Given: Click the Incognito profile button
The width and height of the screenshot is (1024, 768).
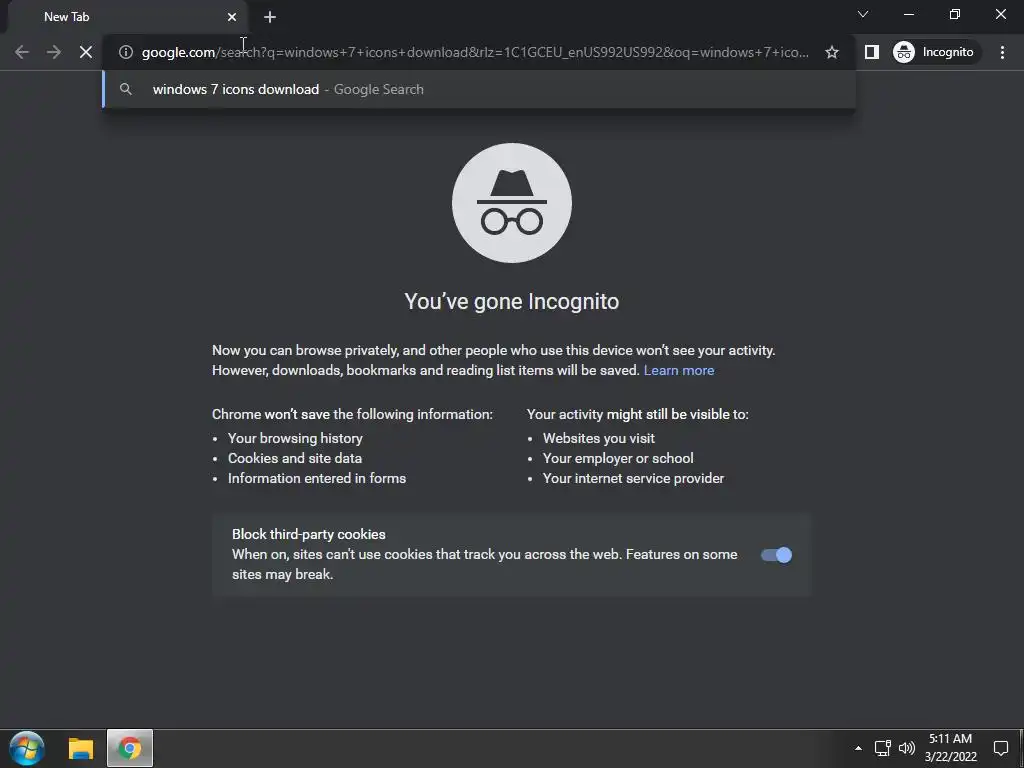Looking at the screenshot, I should pyautogui.click(x=934, y=52).
